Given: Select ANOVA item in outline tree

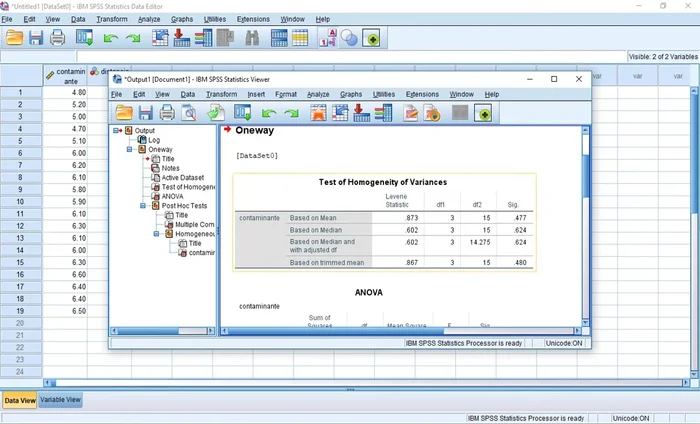Looking at the screenshot, I should (x=173, y=196).
